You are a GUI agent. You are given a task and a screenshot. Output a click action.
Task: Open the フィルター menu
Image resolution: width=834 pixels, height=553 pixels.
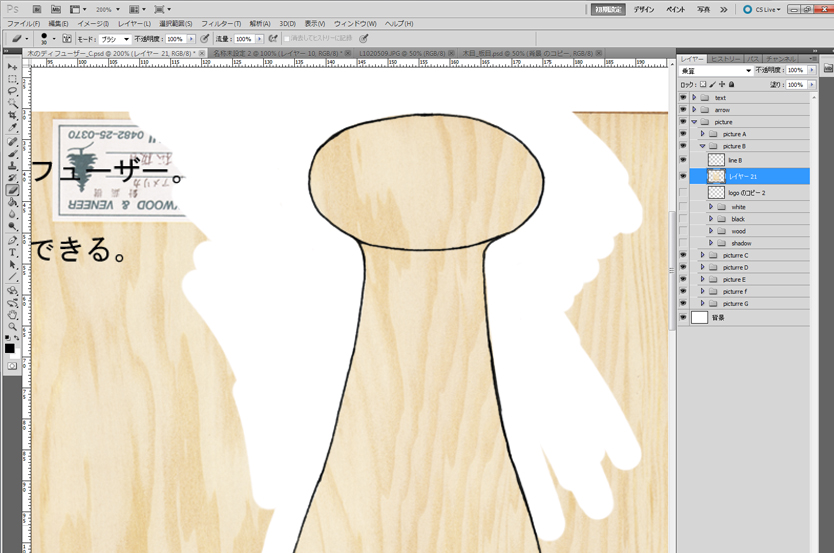pos(219,23)
